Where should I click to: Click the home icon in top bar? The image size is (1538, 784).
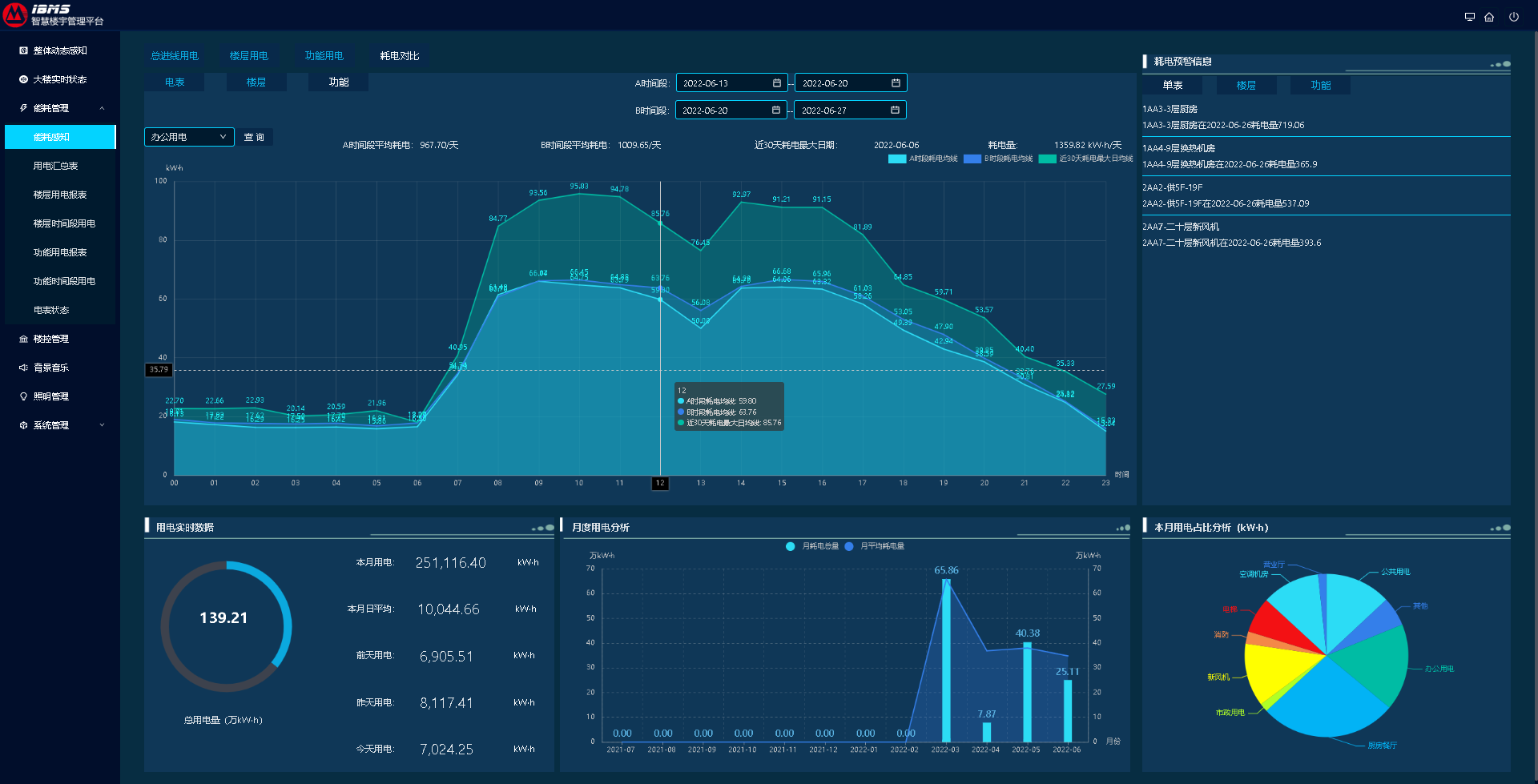coord(1489,17)
